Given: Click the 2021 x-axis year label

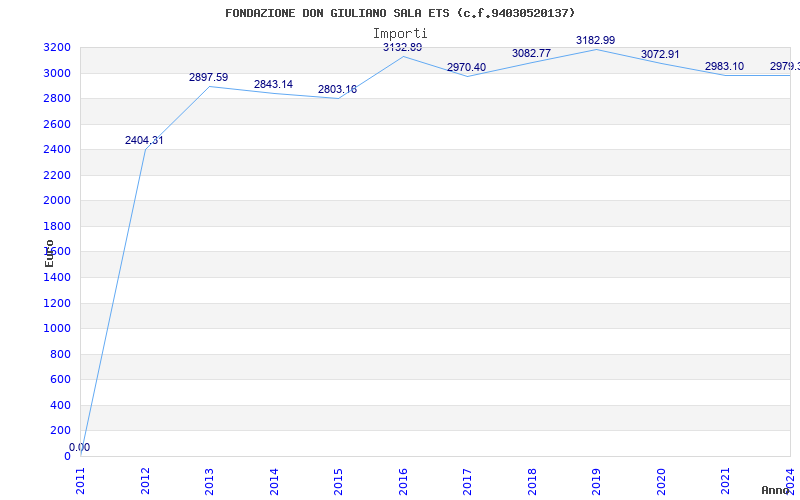Looking at the screenshot, I should [726, 481].
